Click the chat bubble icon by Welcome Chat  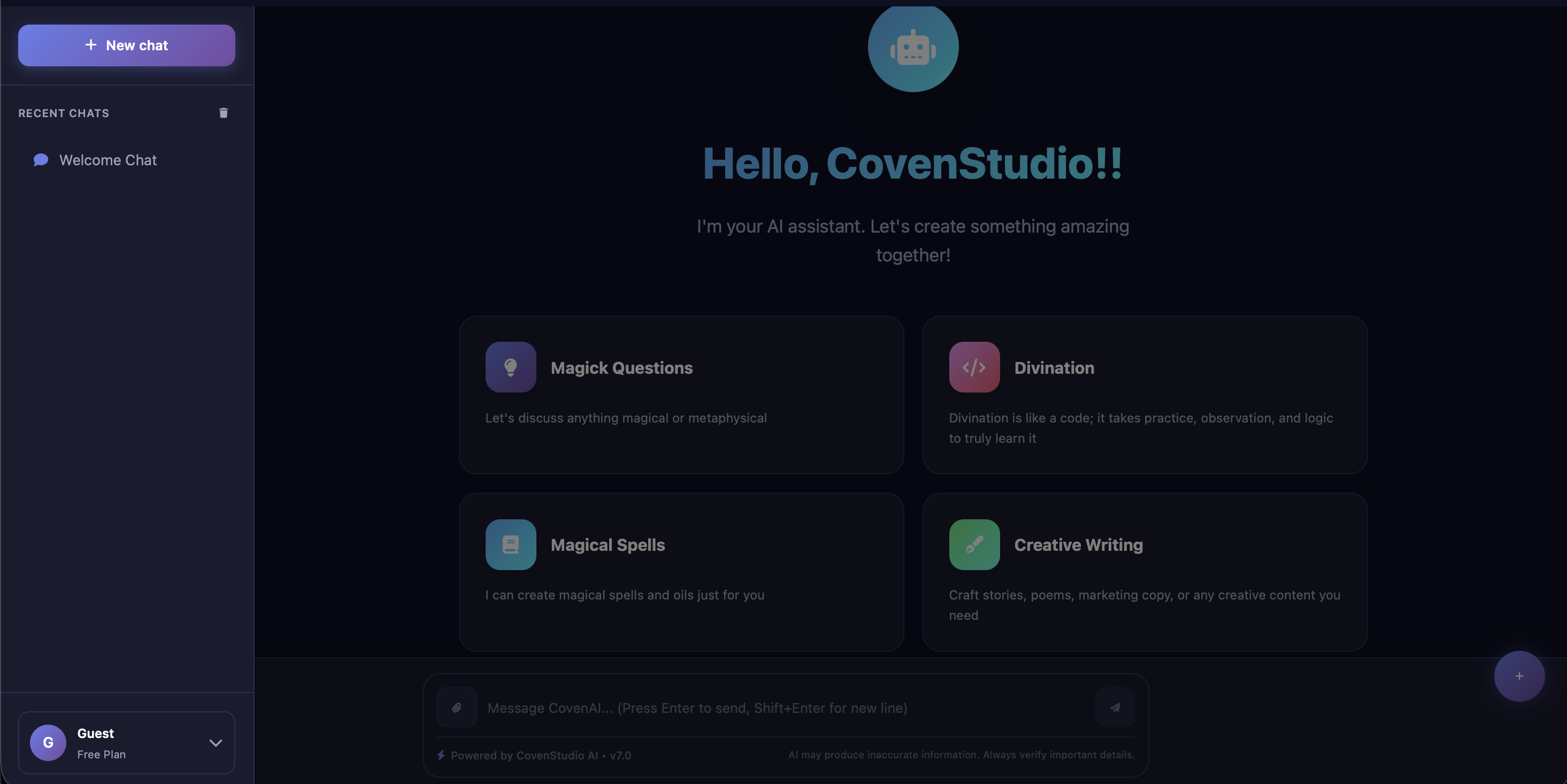(x=41, y=160)
